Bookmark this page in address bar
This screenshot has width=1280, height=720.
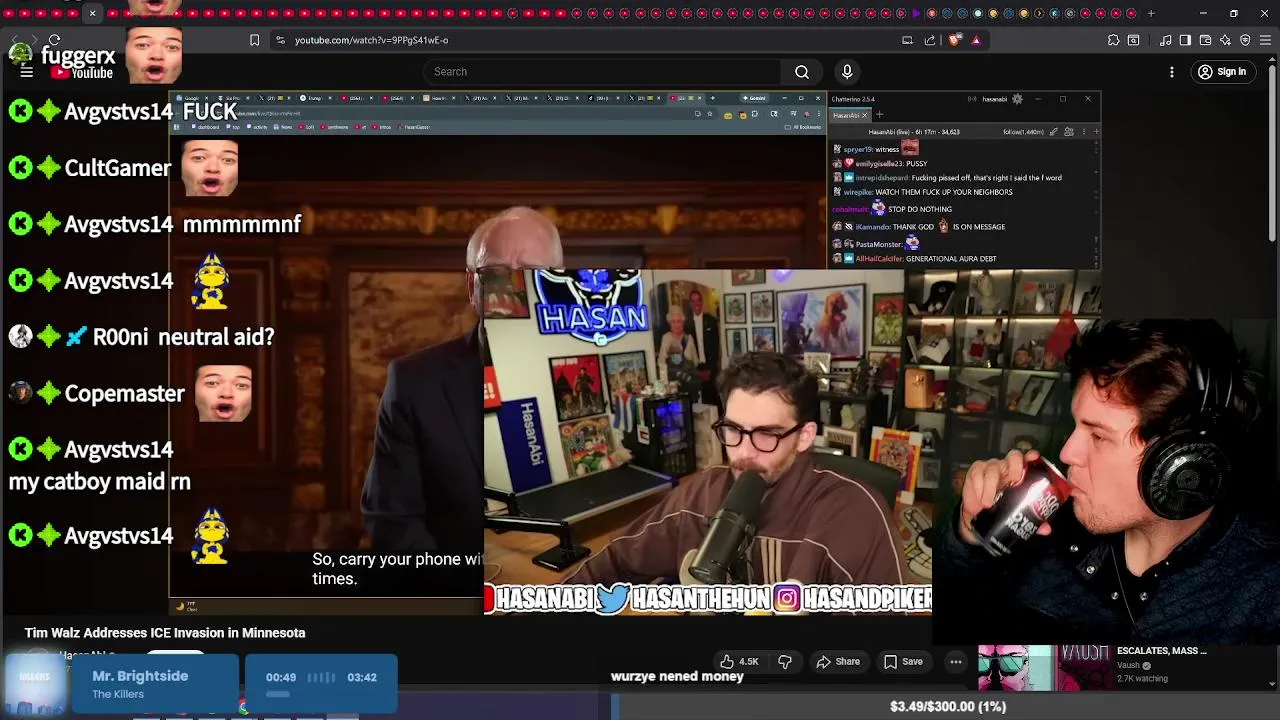coord(254,40)
